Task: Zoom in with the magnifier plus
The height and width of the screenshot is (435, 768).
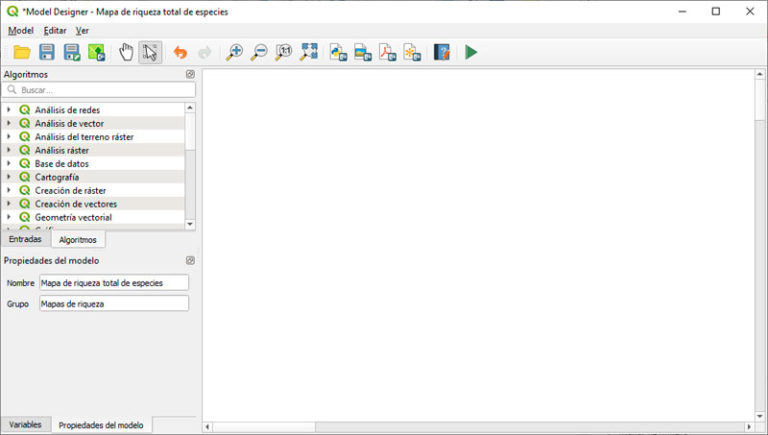Action: click(234, 52)
